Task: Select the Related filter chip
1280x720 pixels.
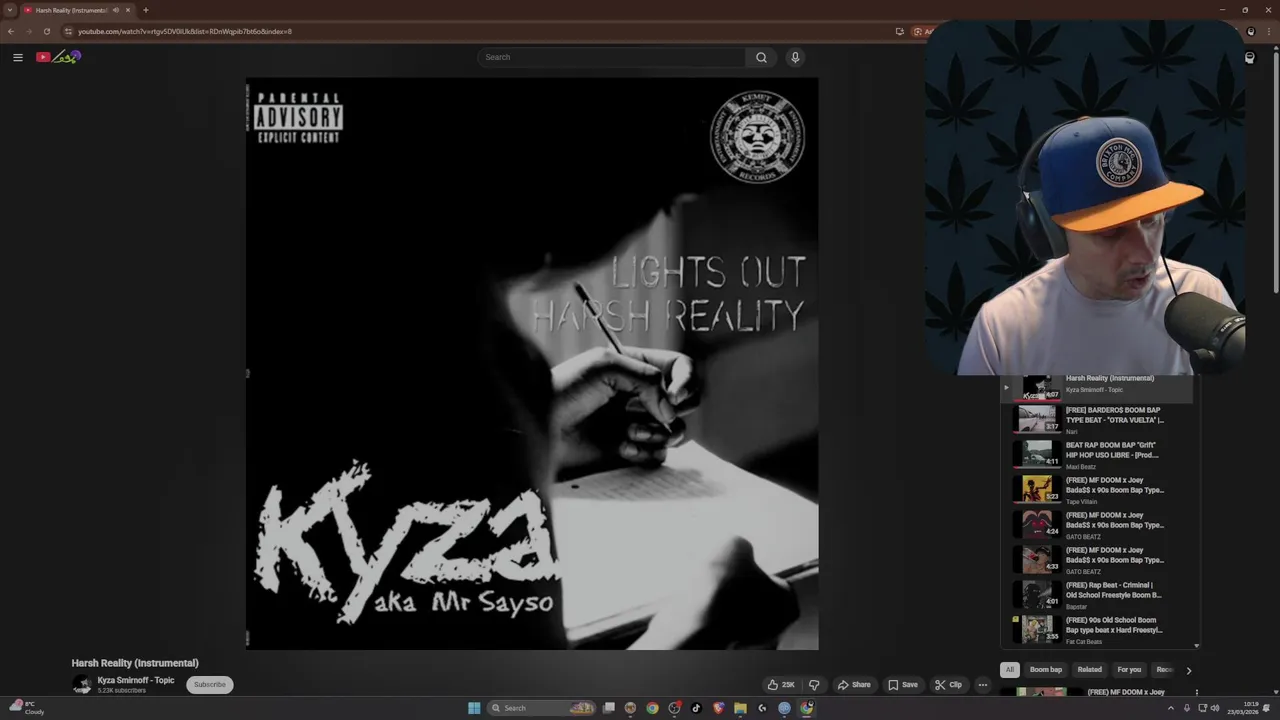Action: click(1089, 670)
